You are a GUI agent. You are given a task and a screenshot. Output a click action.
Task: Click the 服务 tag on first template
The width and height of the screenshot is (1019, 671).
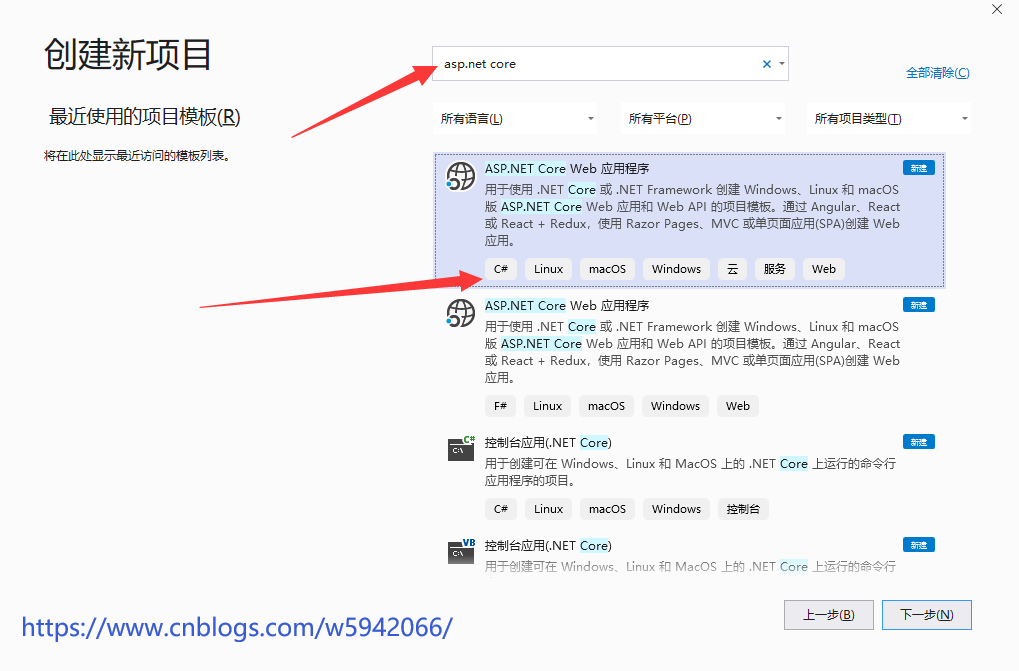pyautogui.click(x=775, y=269)
